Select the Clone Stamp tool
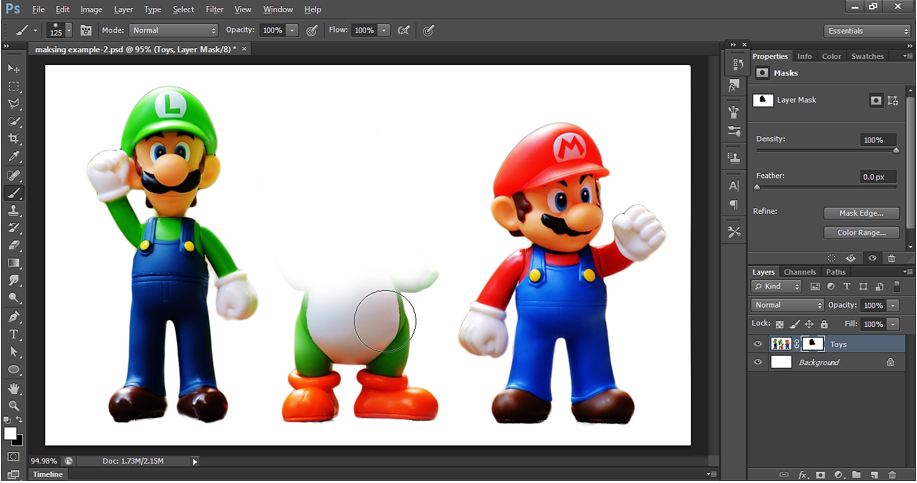This screenshot has width=917, height=483. [x=13, y=210]
